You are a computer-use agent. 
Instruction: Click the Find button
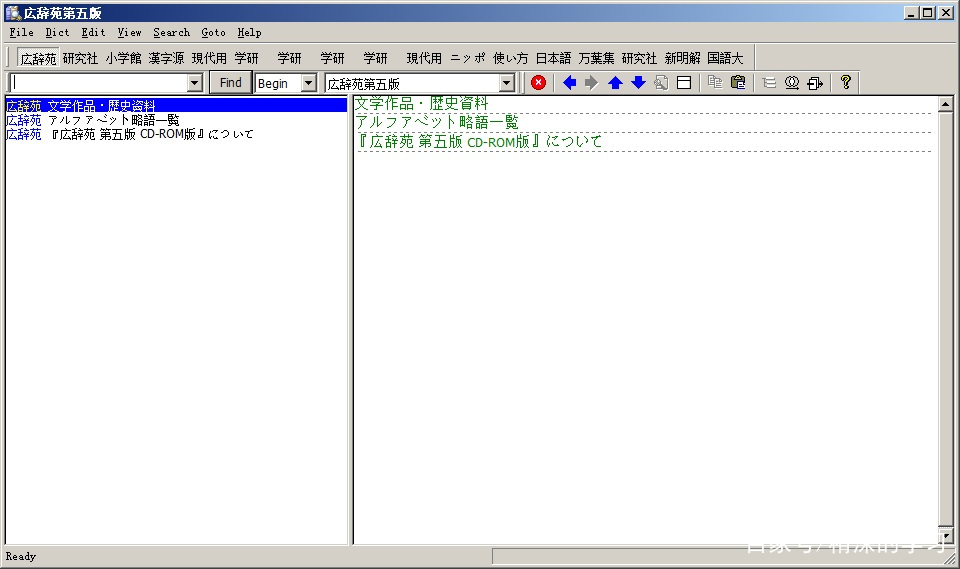pos(230,83)
